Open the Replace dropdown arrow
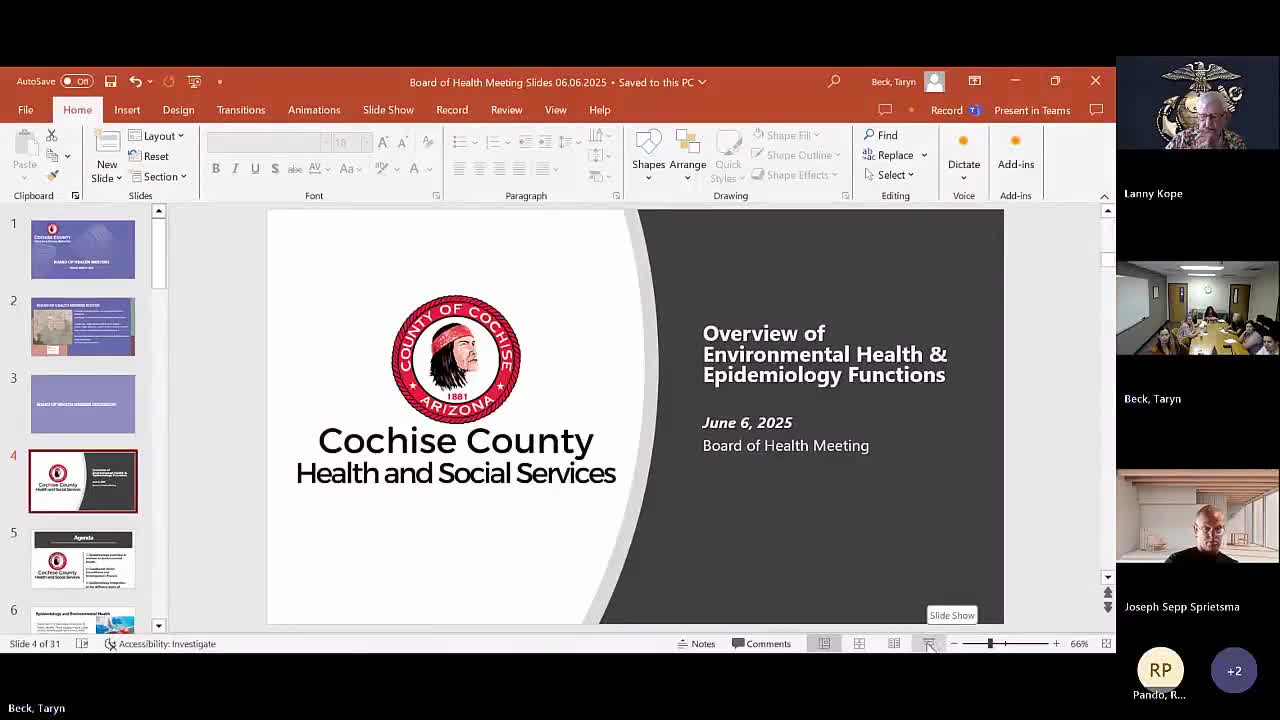1280x720 pixels. 924,155
